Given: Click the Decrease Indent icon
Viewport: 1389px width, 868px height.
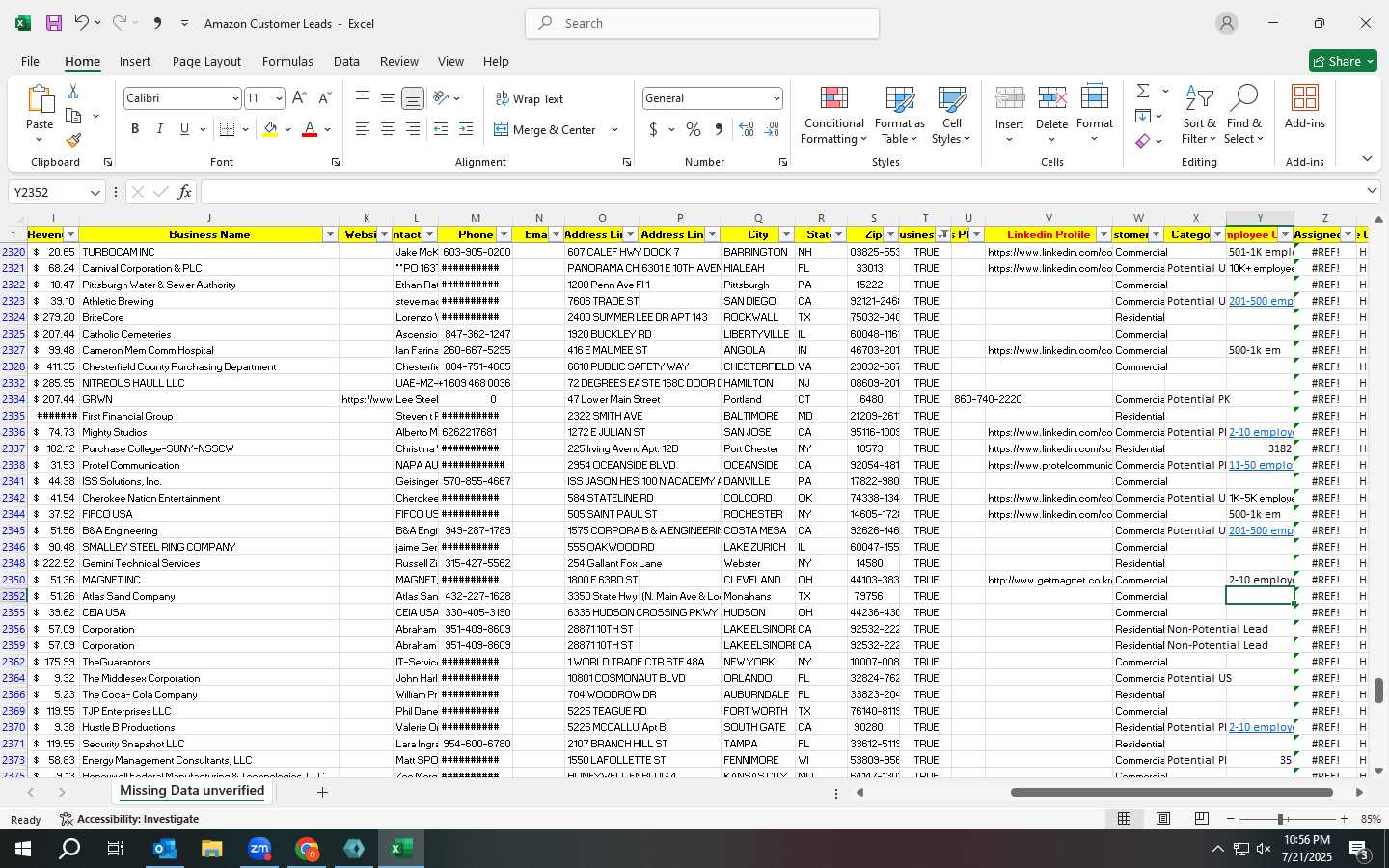Looking at the screenshot, I should pyautogui.click(x=441, y=129).
